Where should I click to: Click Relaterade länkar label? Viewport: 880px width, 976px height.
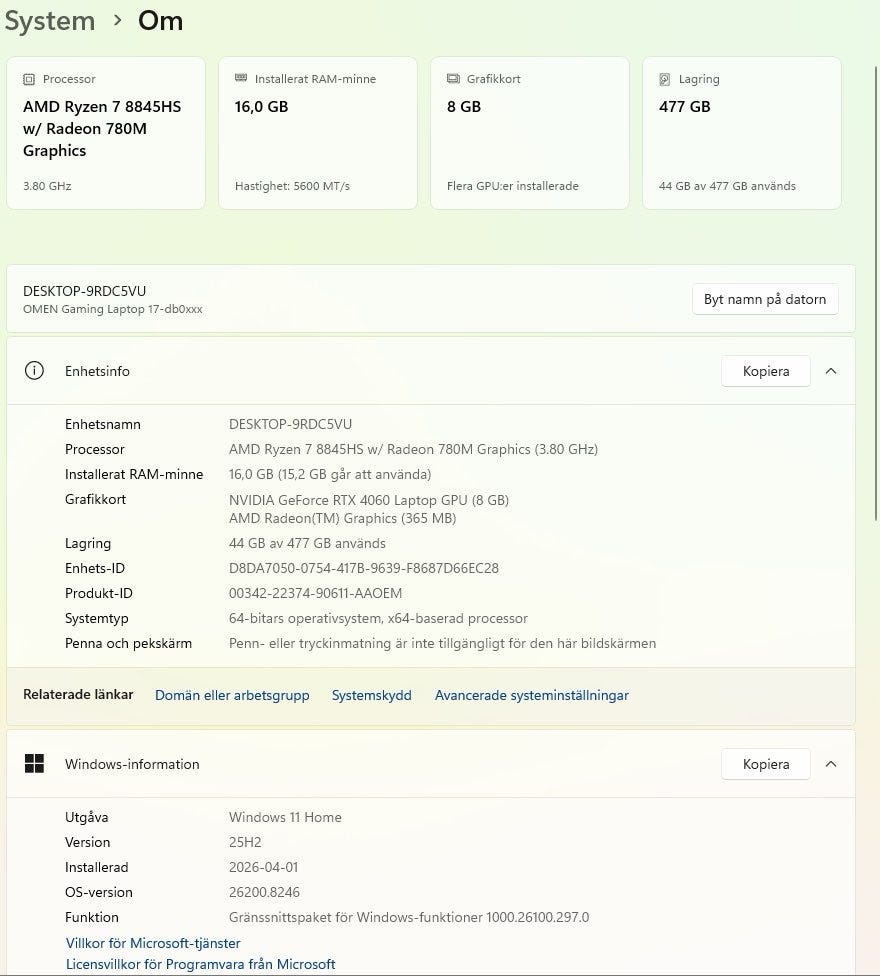(x=78, y=695)
